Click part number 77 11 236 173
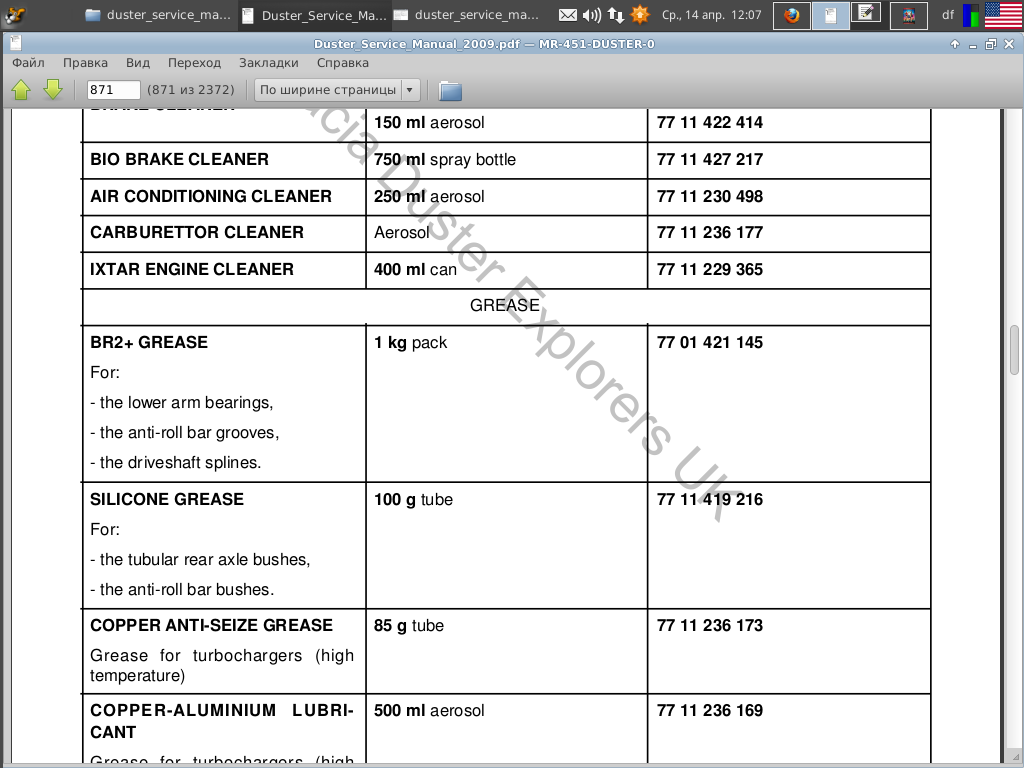 coord(710,626)
